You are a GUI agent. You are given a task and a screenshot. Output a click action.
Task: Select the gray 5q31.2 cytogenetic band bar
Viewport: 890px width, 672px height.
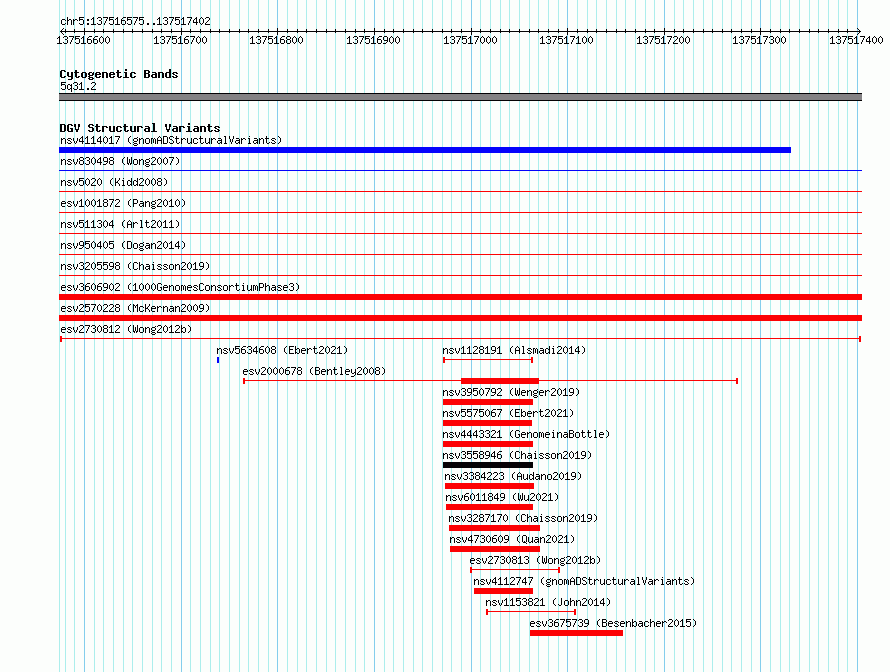(x=460, y=97)
